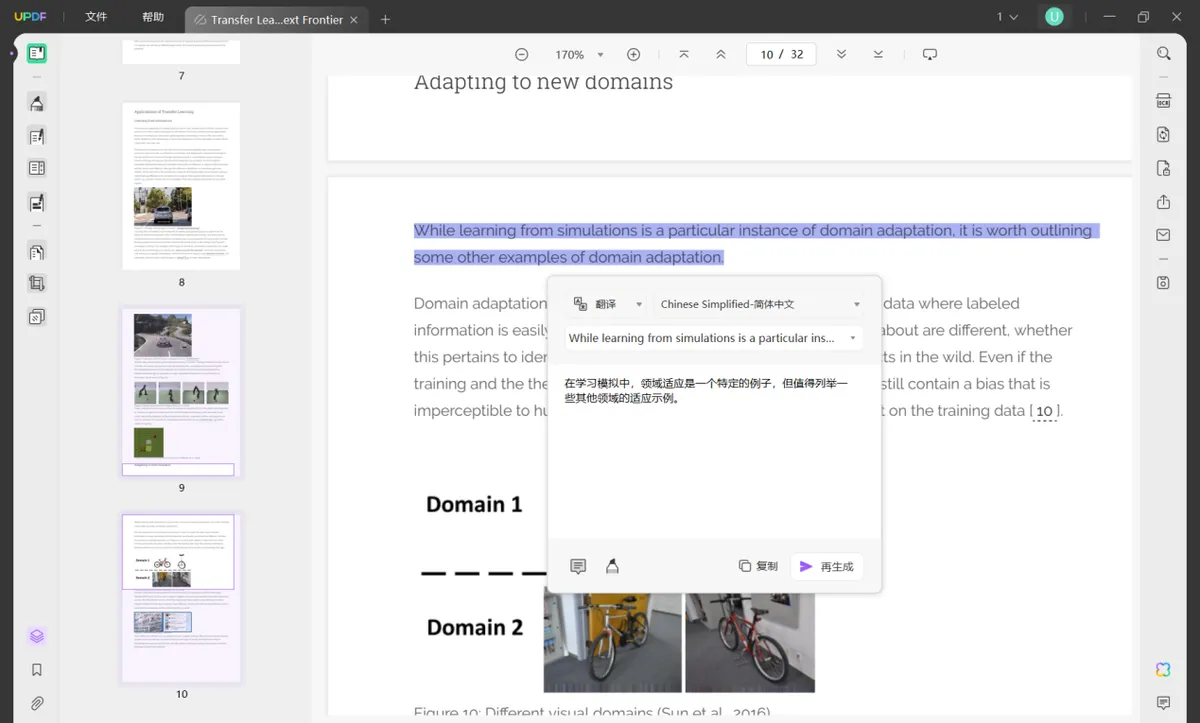Close the Transfer Lea...ext Frontier tab
The width and height of the screenshot is (1200, 723).
[x=354, y=20]
